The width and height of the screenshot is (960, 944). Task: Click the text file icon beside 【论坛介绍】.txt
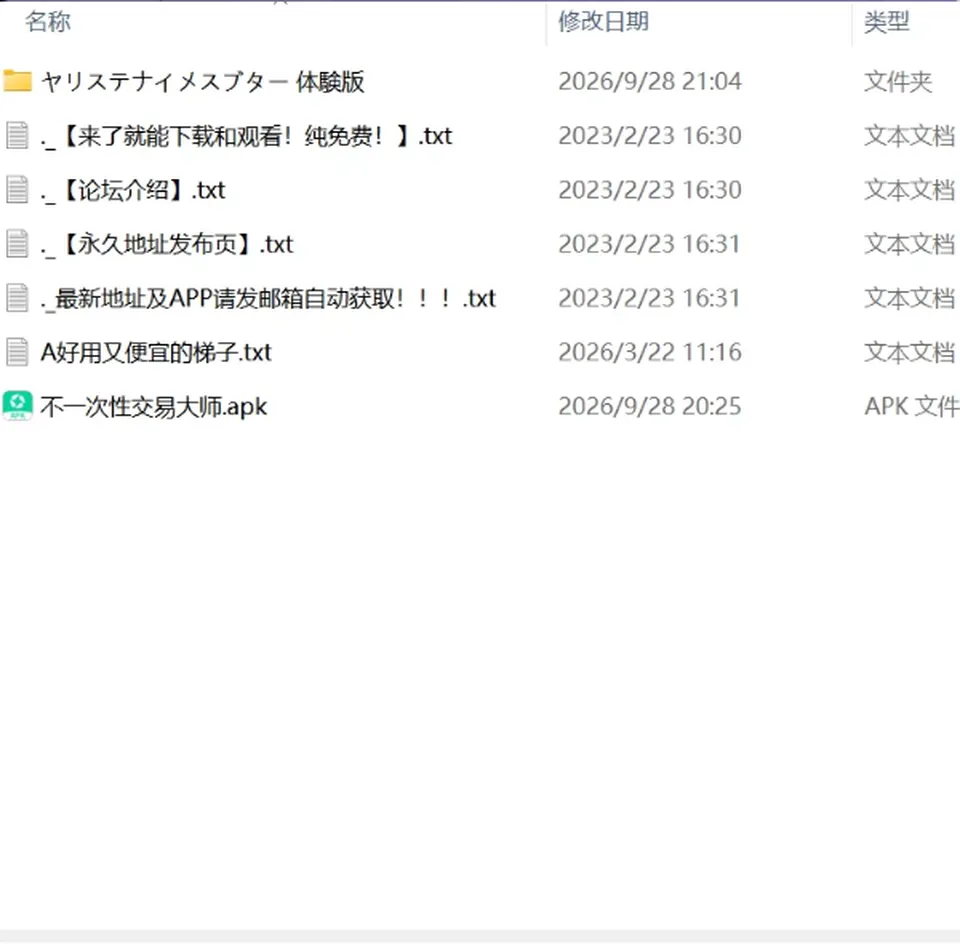coord(17,189)
